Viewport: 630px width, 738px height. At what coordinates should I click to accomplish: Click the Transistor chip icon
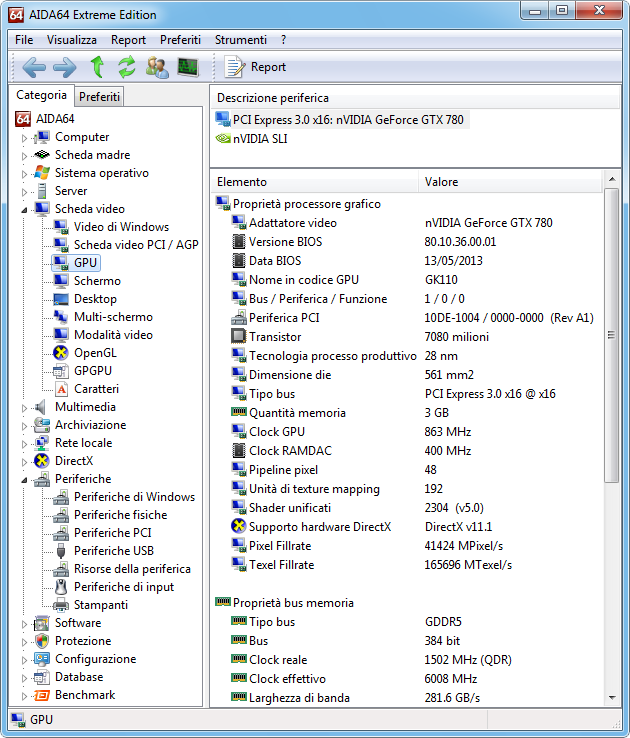coord(239,336)
